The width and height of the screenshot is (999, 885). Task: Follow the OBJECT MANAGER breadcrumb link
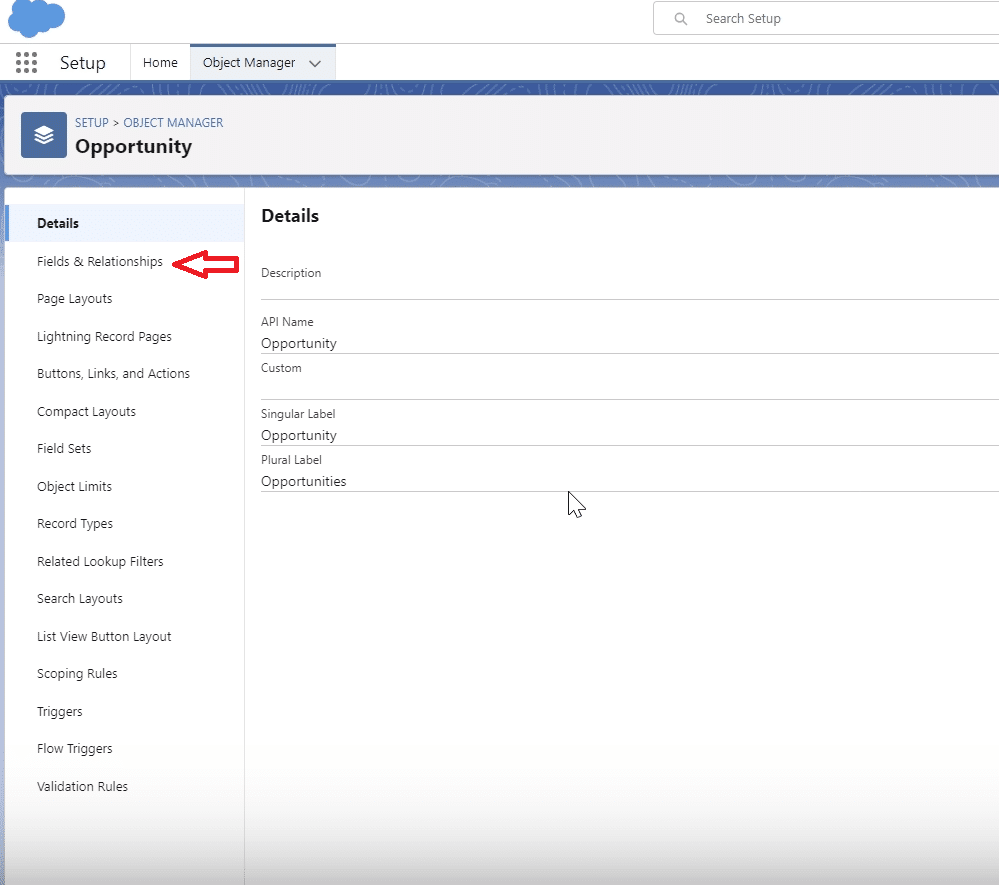(x=173, y=122)
